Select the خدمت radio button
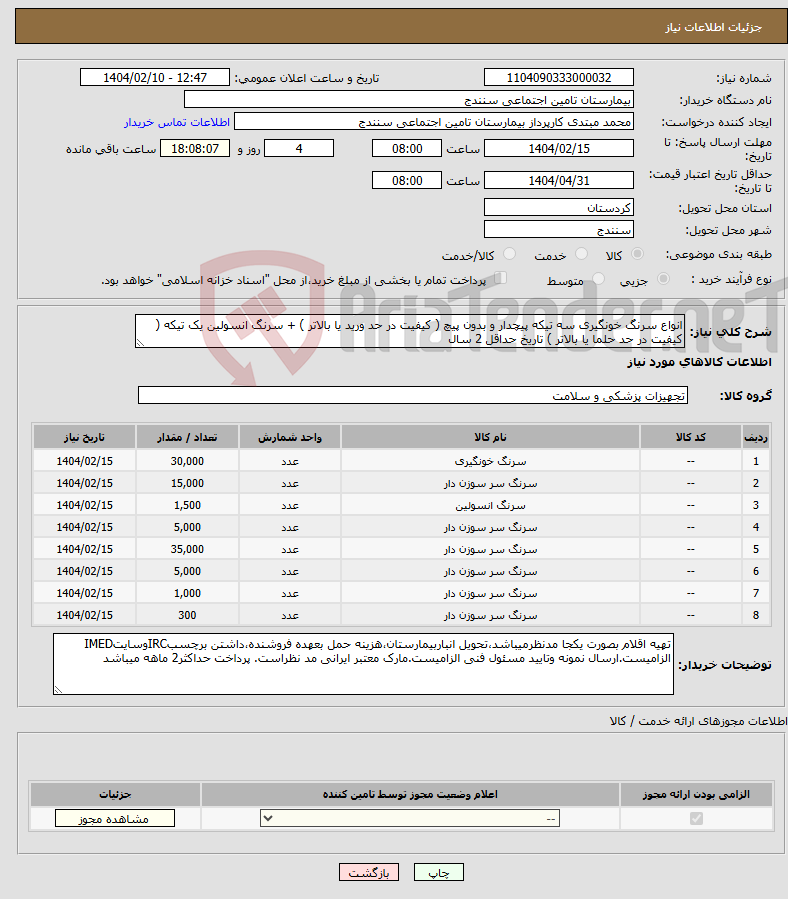 (581, 254)
